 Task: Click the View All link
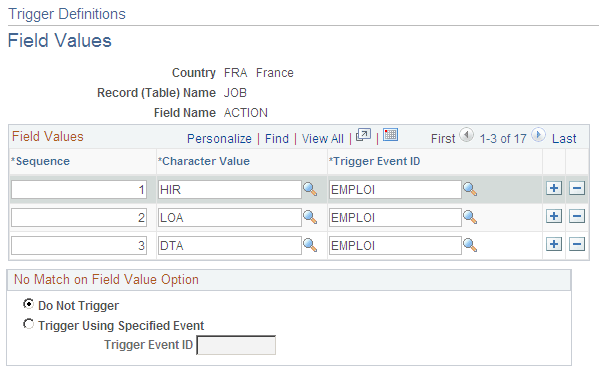pyautogui.click(x=323, y=138)
